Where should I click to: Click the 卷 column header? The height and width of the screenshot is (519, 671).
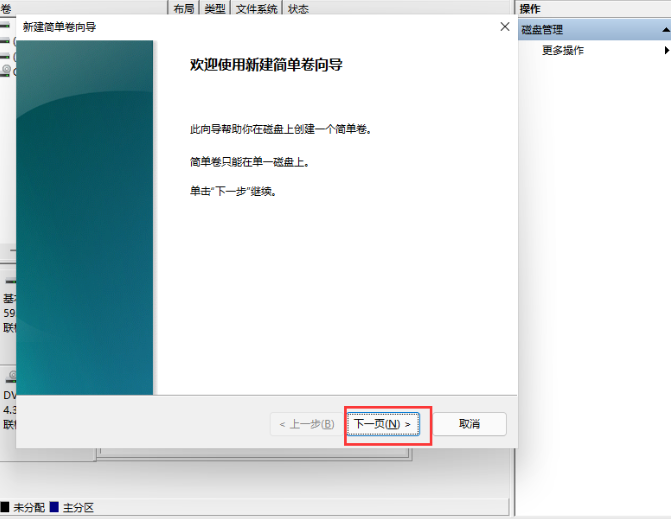click(x=6, y=8)
